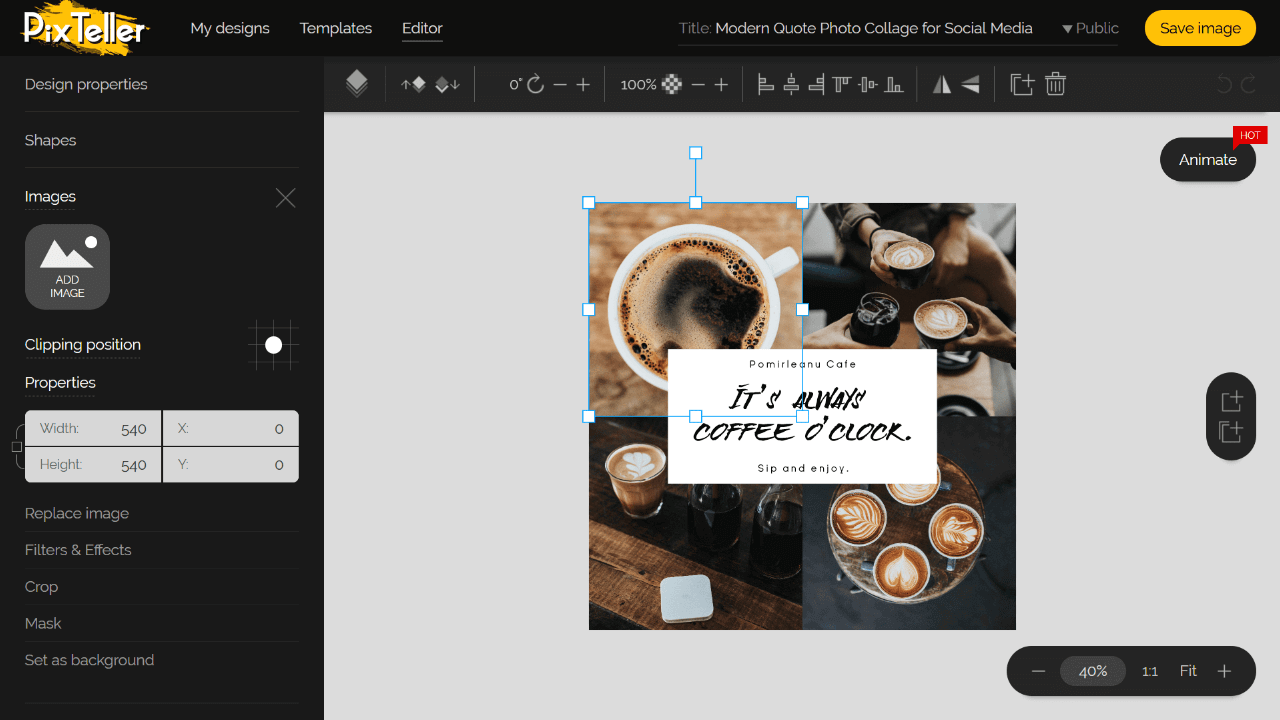Viewport: 1280px width, 720px height.
Task: Click the Properties section label
Action: 60,383
